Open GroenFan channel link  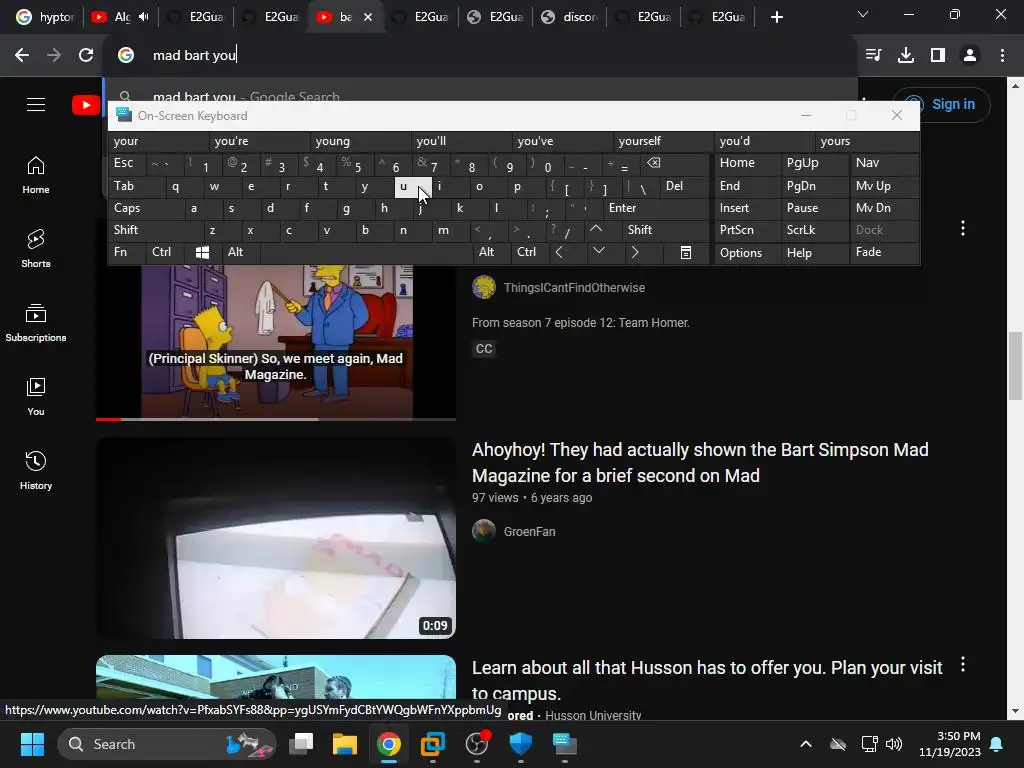tap(529, 532)
